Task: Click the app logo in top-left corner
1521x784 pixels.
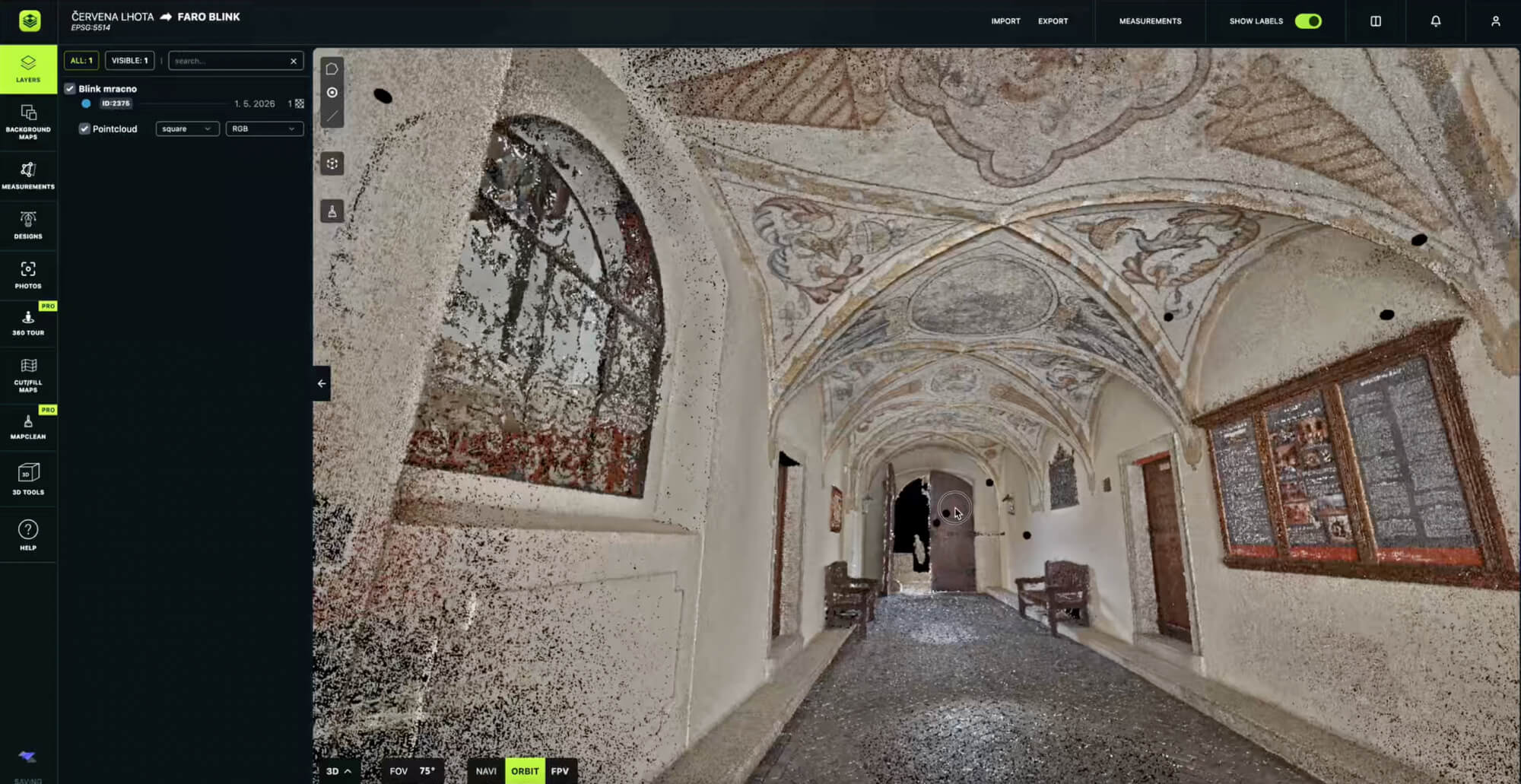Action: (x=30, y=21)
